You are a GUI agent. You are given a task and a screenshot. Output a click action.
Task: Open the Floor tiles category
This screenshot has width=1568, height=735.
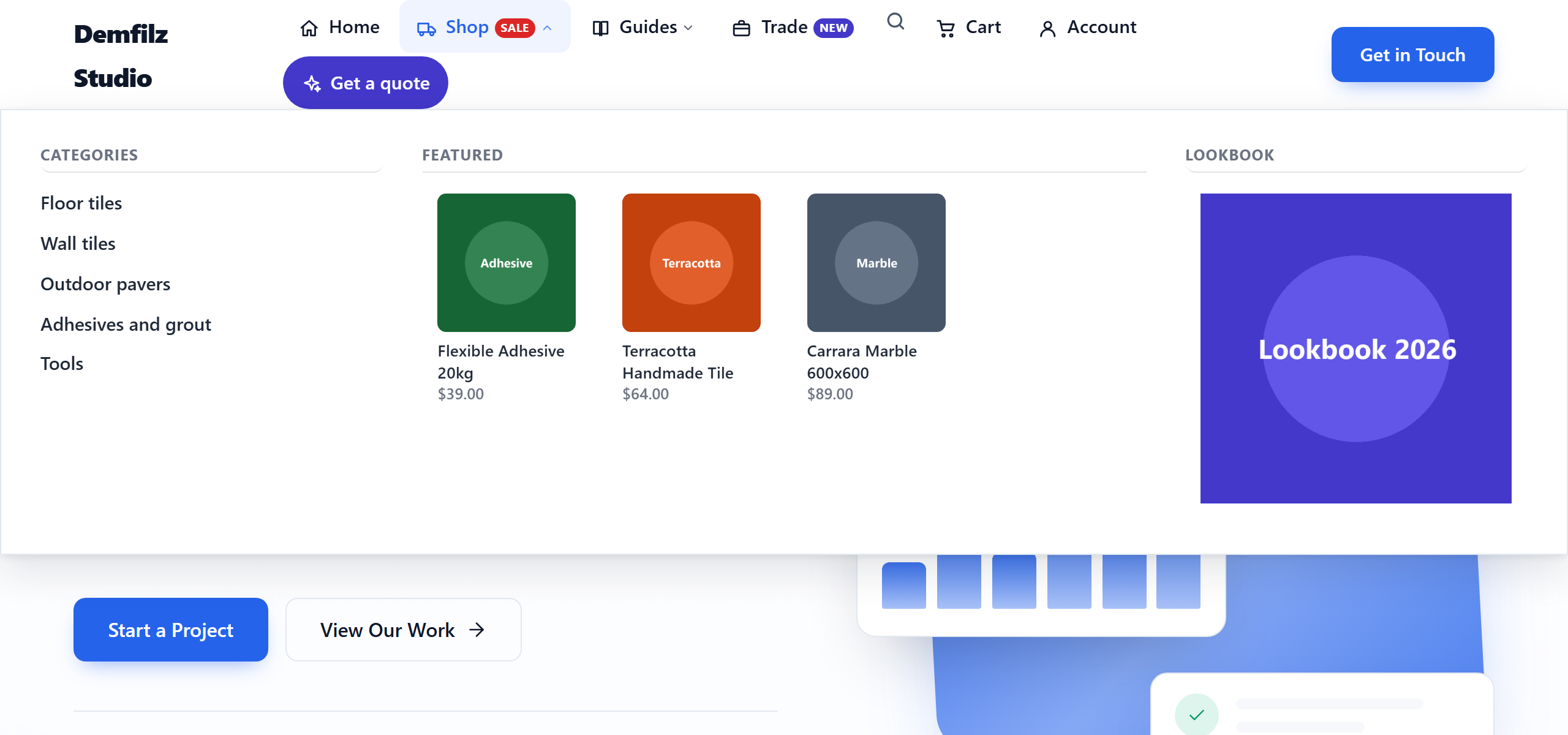coord(81,203)
